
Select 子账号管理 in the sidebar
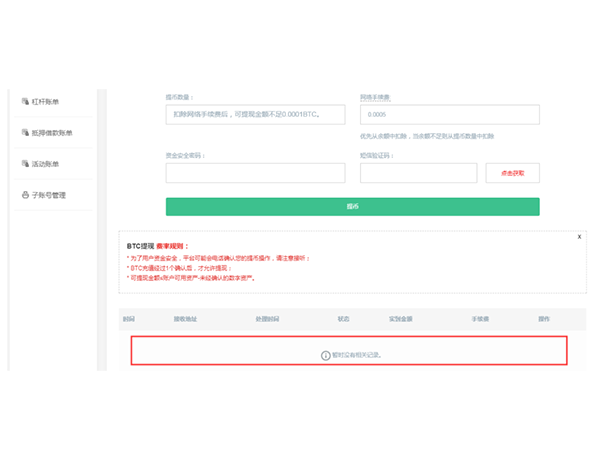[x=50, y=195]
